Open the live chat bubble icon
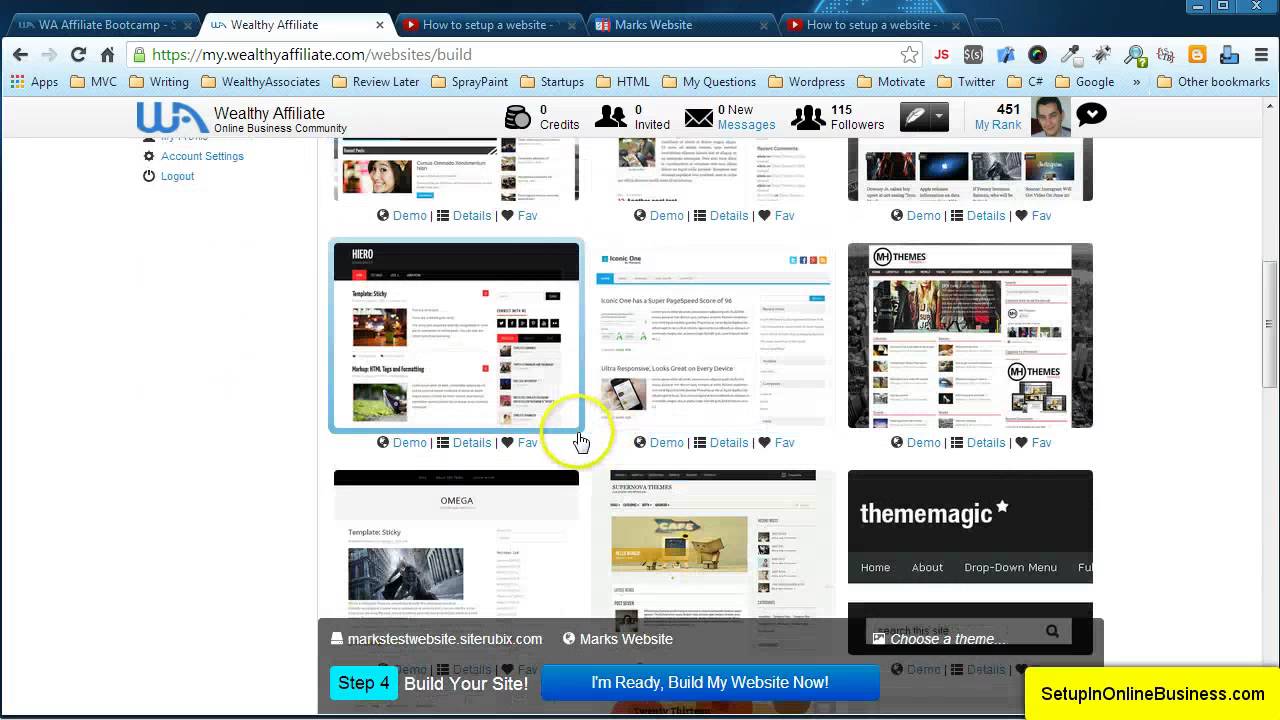Image resolution: width=1280 pixels, height=720 pixels. point(1091,116)
